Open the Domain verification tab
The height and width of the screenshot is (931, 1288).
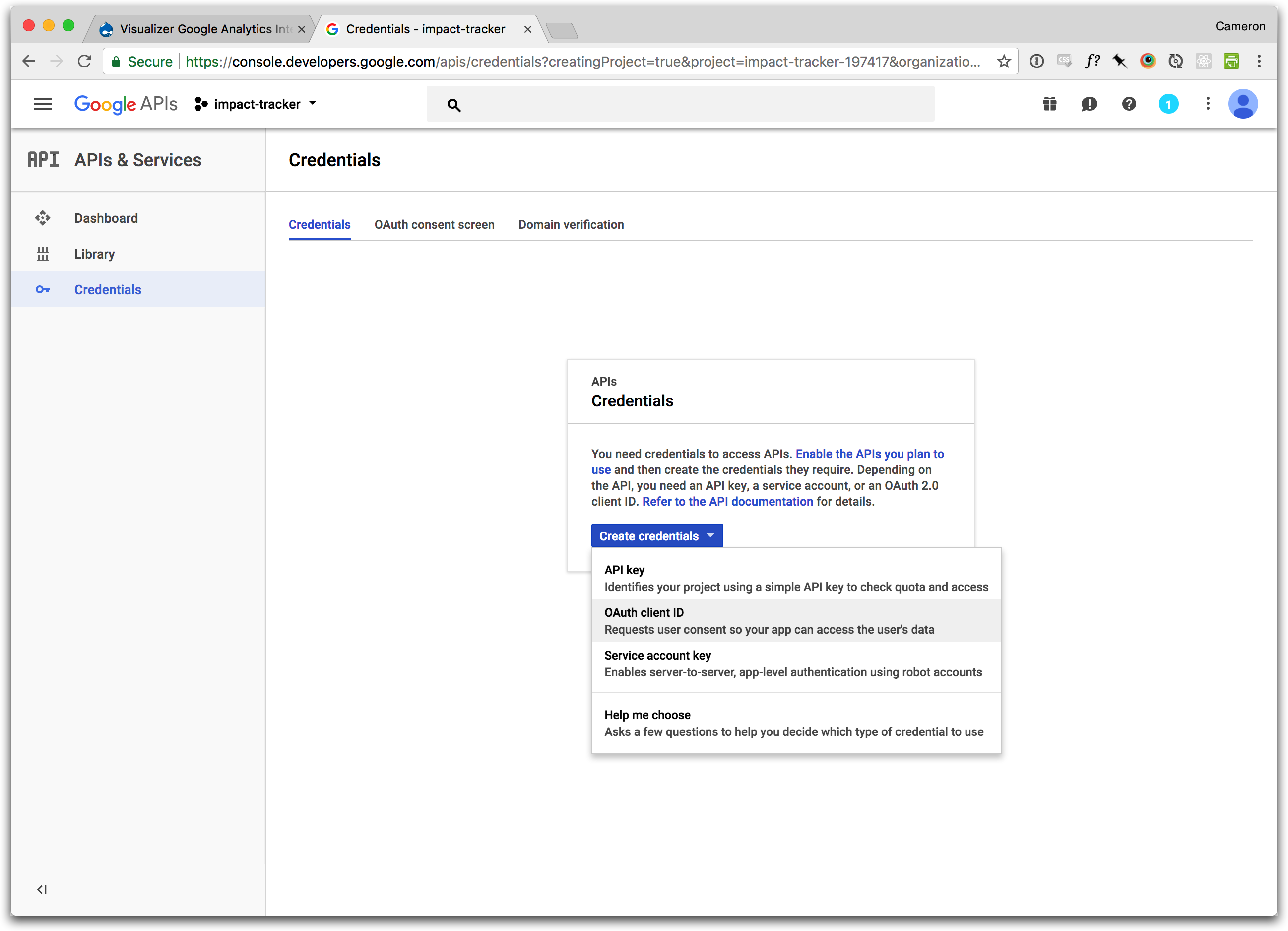click(571, 224)
